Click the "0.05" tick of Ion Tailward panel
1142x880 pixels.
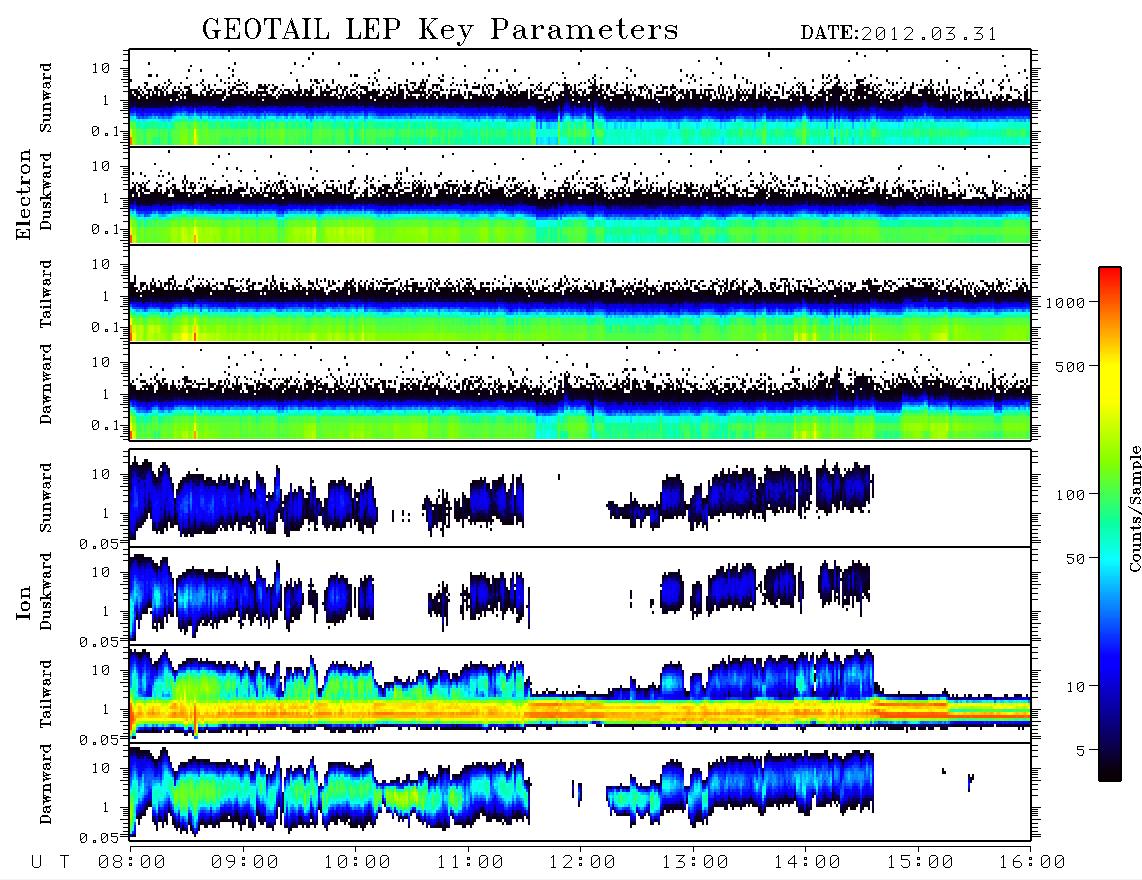[98, 740]
